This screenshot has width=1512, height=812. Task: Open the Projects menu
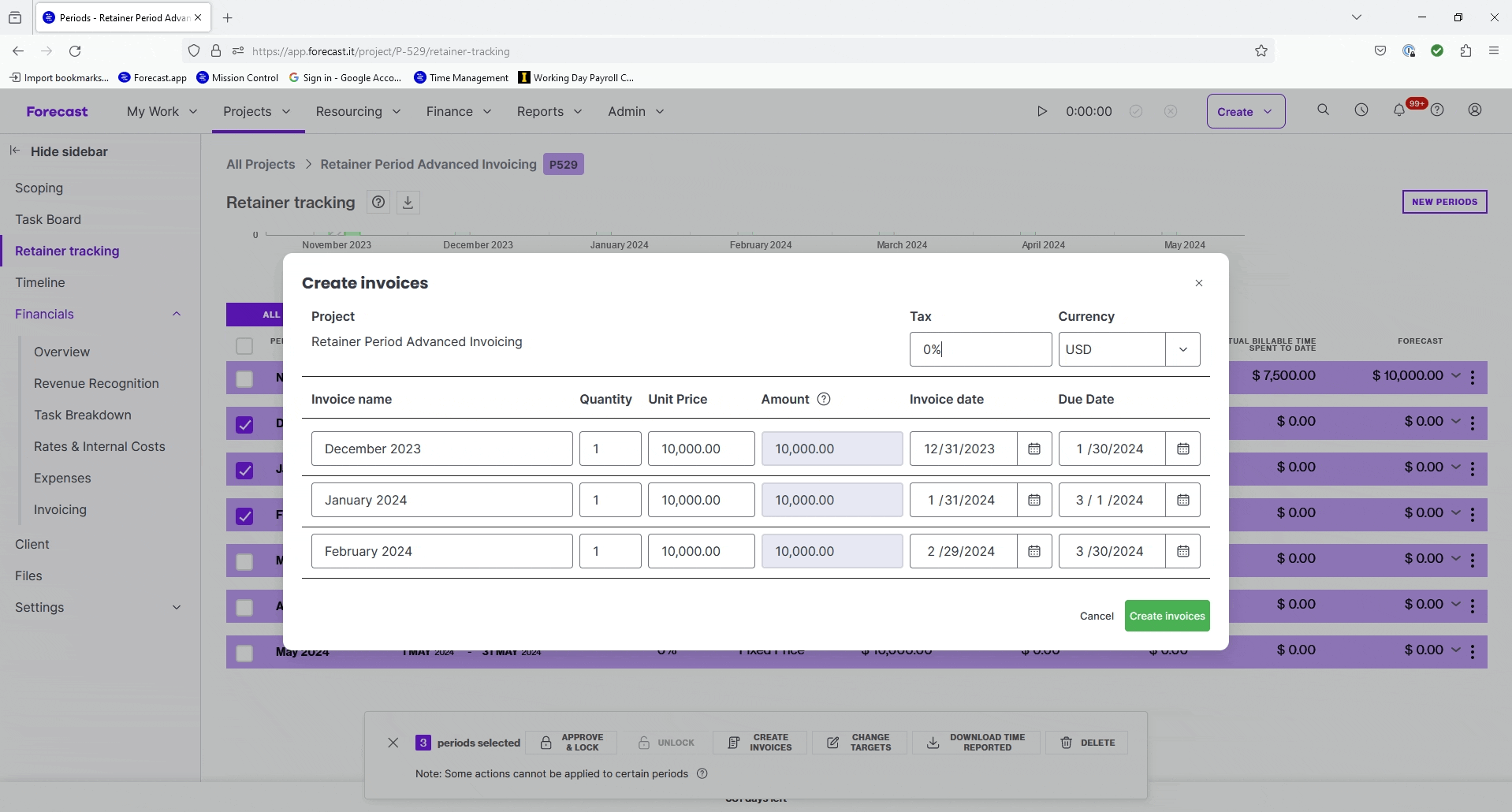pyautogui.click(x=257, y=111)
